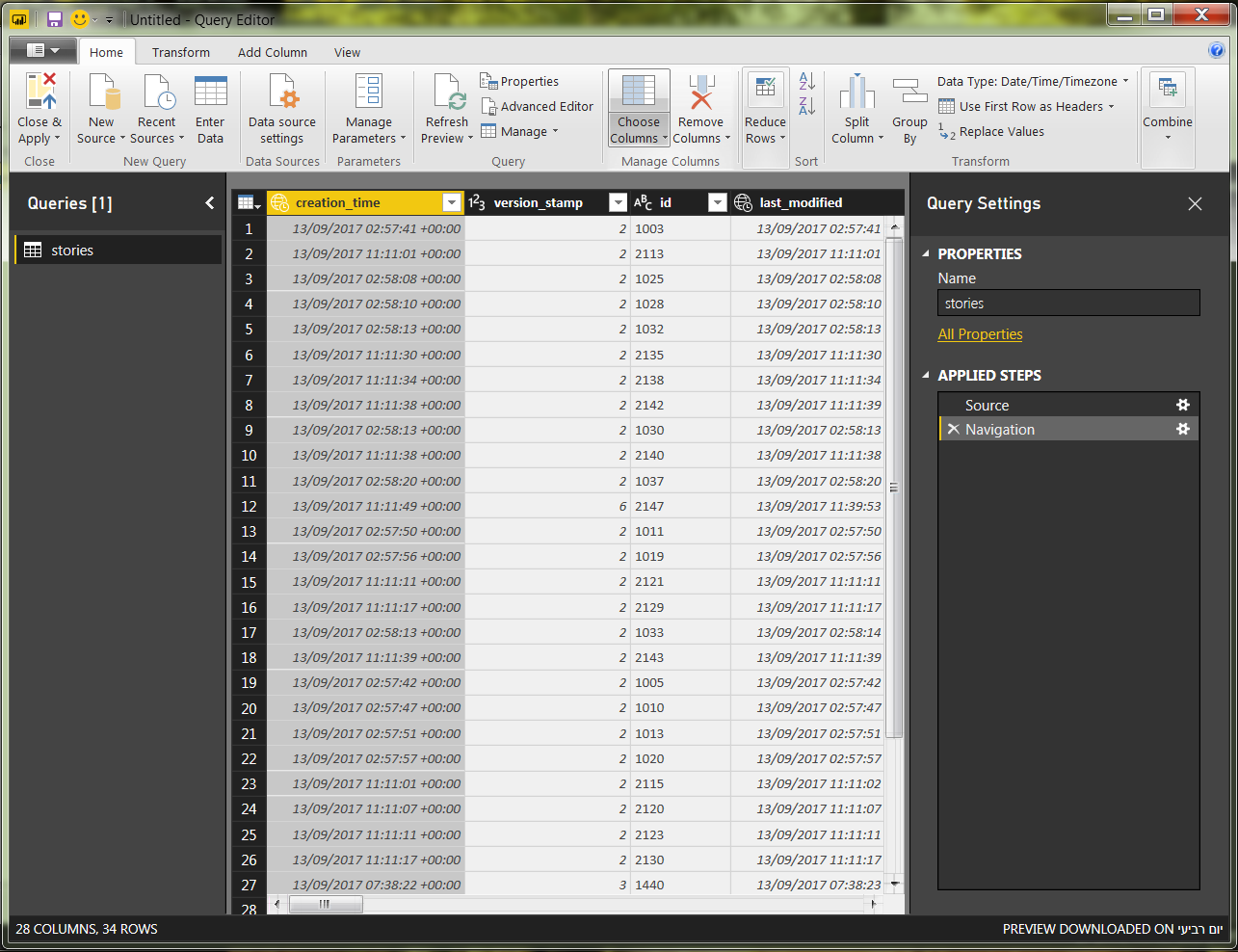Screen dimensions: 1238x952
Task: Open creation_time column filter dropdown
Action: (x=451, y=202)
